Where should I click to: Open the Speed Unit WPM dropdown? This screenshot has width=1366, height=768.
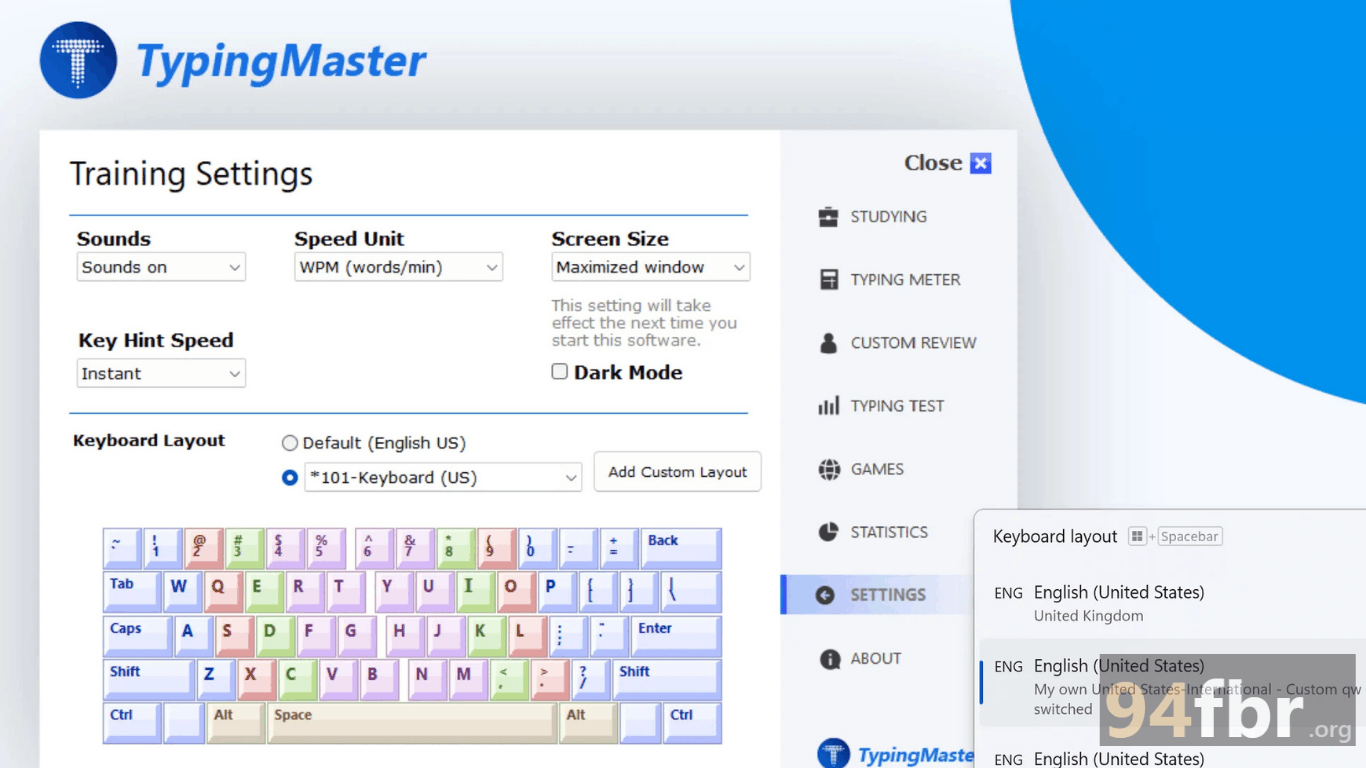(398, 267)
